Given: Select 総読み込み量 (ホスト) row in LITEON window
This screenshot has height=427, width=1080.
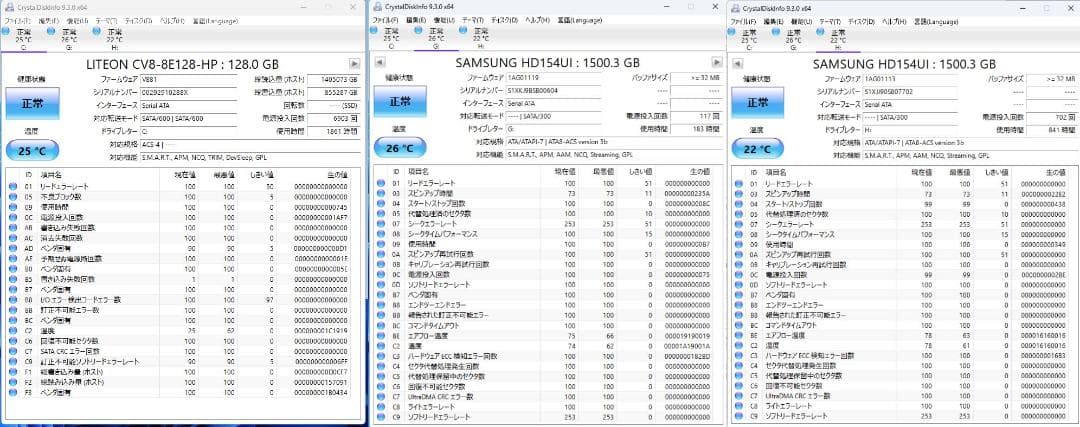Looking at the screenshot, I should pos(181,382).
